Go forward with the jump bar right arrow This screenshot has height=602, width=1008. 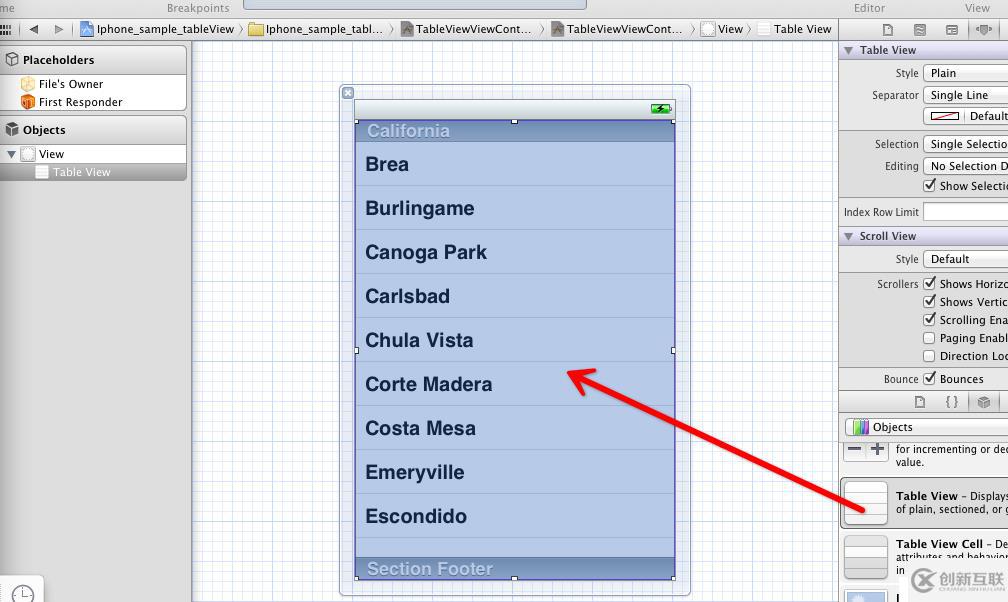(x=59, y=29)
